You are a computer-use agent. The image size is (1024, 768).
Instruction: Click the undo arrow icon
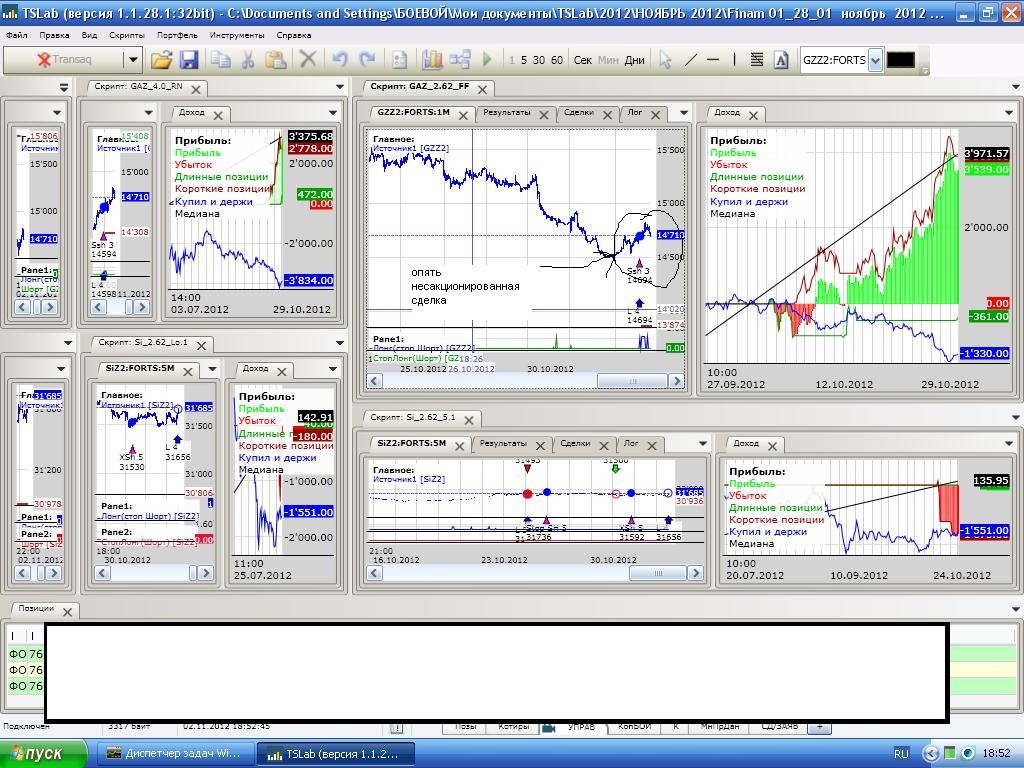[340, 60]
